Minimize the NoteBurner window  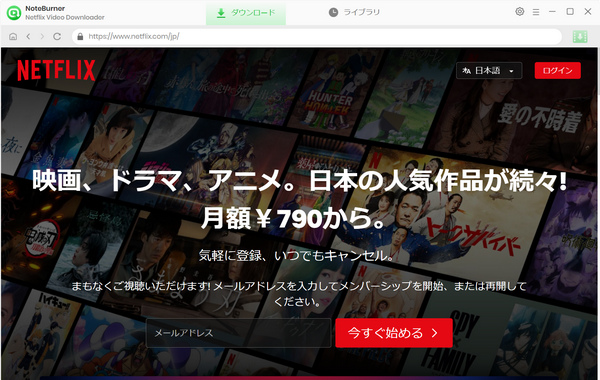click(x=552, y=12)
